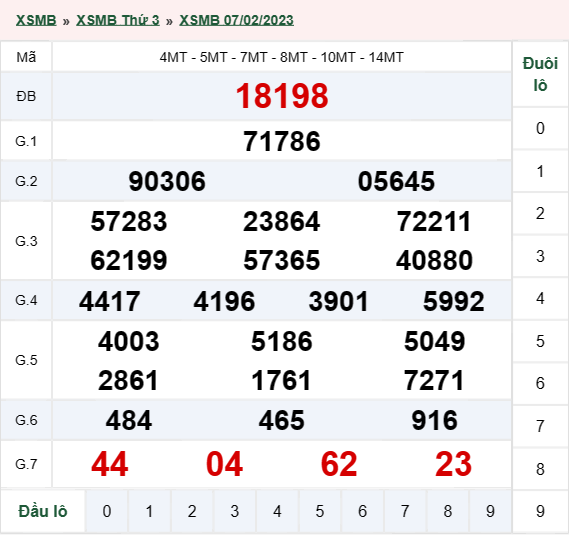Select Đầu lô digit 5
This screenshot has width=569, height=535.
coord(320,511)
